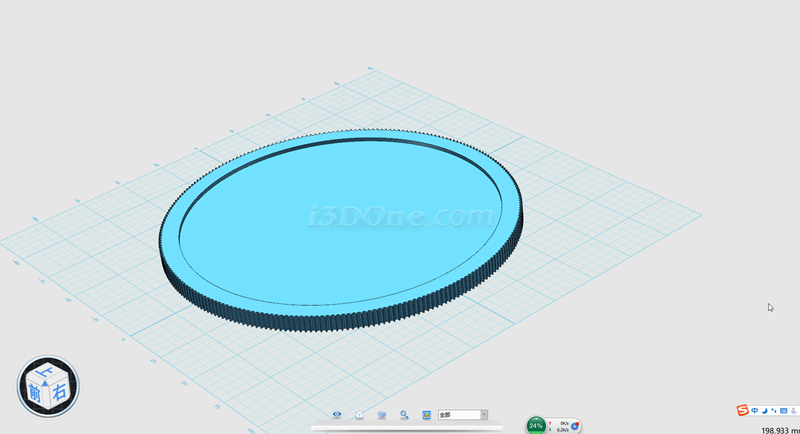Click the dropdown arrow beside 全部
The height and width of the screenshot is (434, 800).
pos(484,414)
